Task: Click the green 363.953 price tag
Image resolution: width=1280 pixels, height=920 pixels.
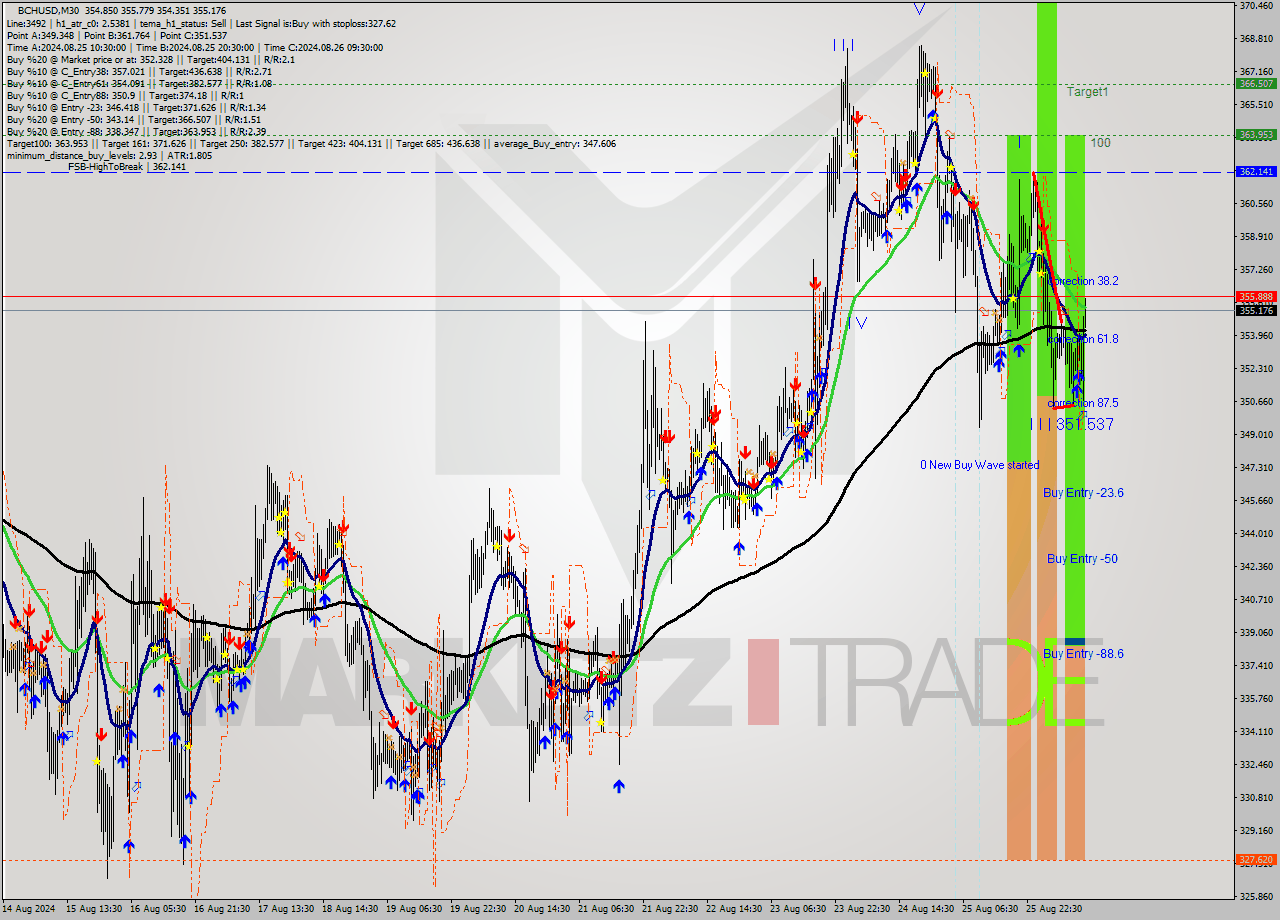Action: [1256, 134]
